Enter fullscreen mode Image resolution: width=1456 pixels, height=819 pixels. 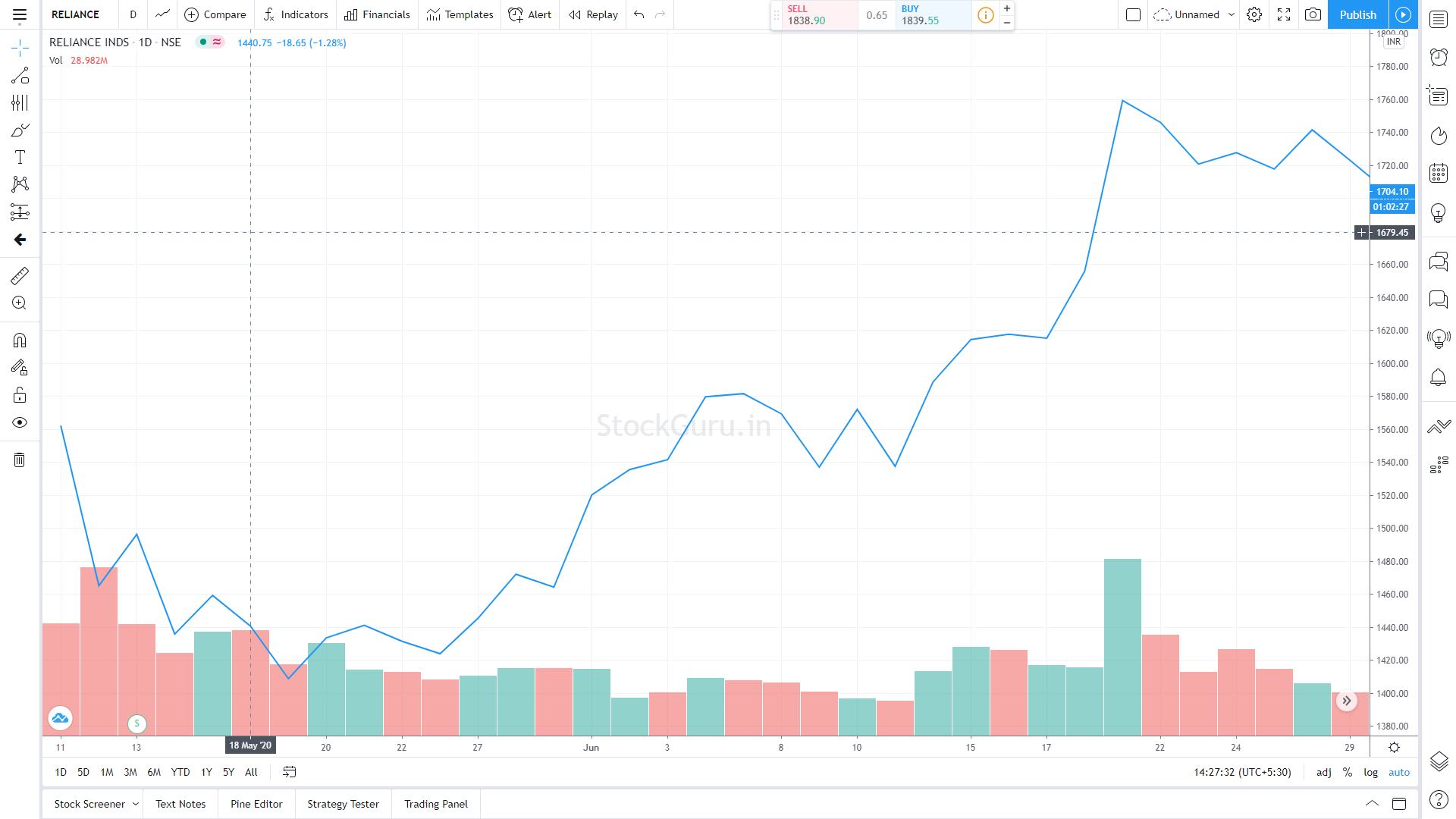1284,14
